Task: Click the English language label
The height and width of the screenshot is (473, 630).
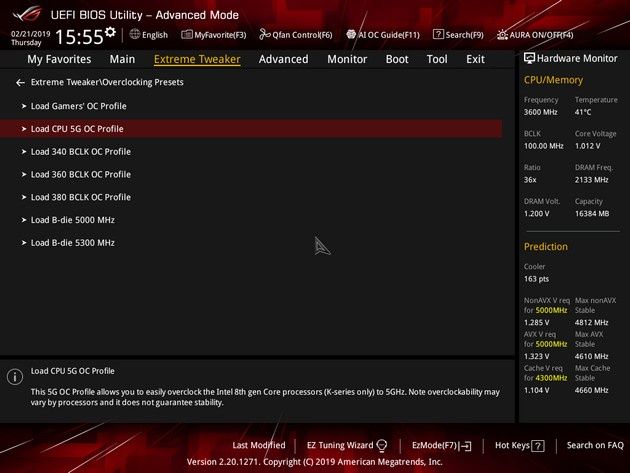Action: point(155,35)
